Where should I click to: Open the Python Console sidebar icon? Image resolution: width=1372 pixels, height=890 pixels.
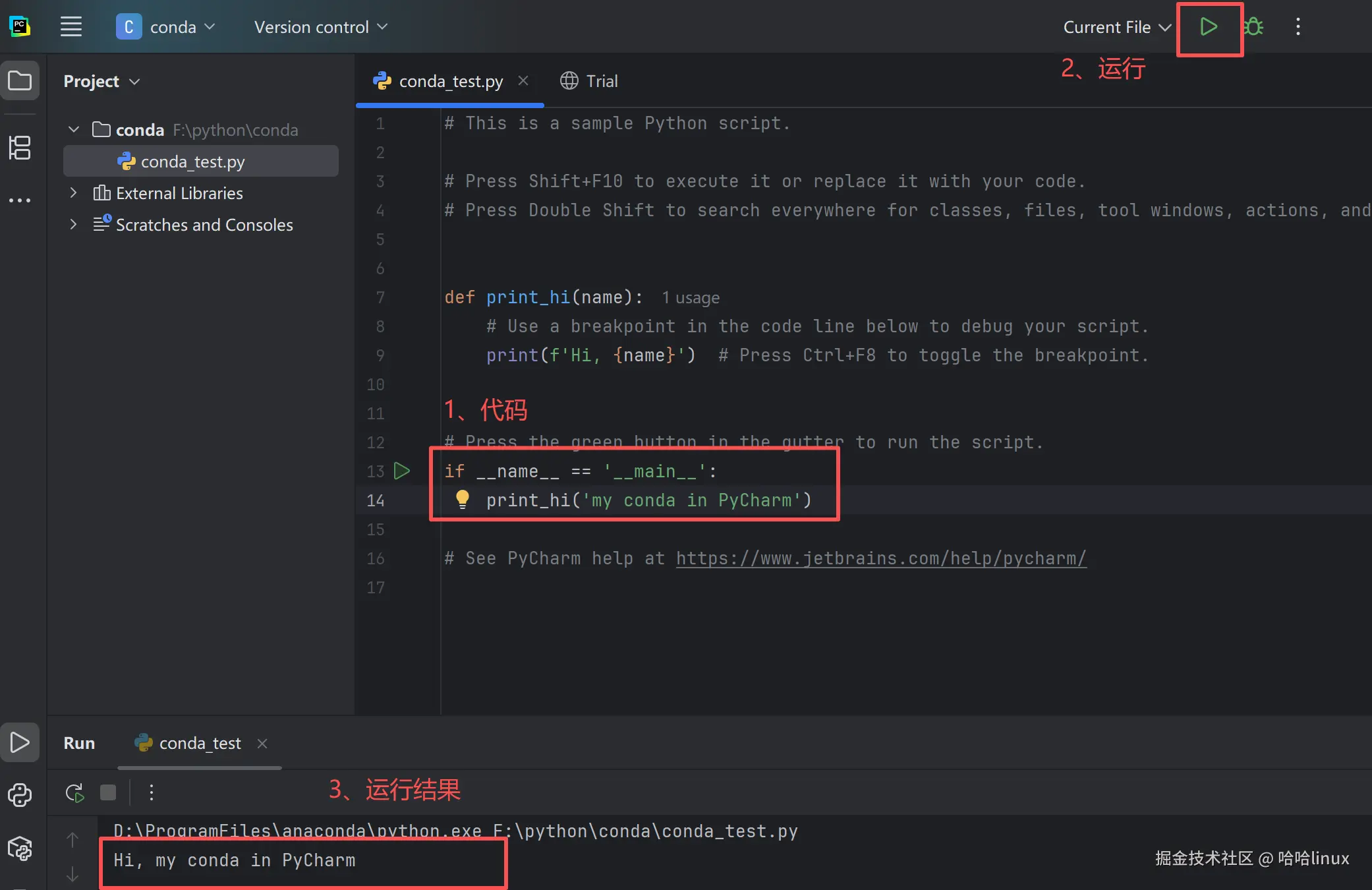pyautogui.click(x=20, y=795)
